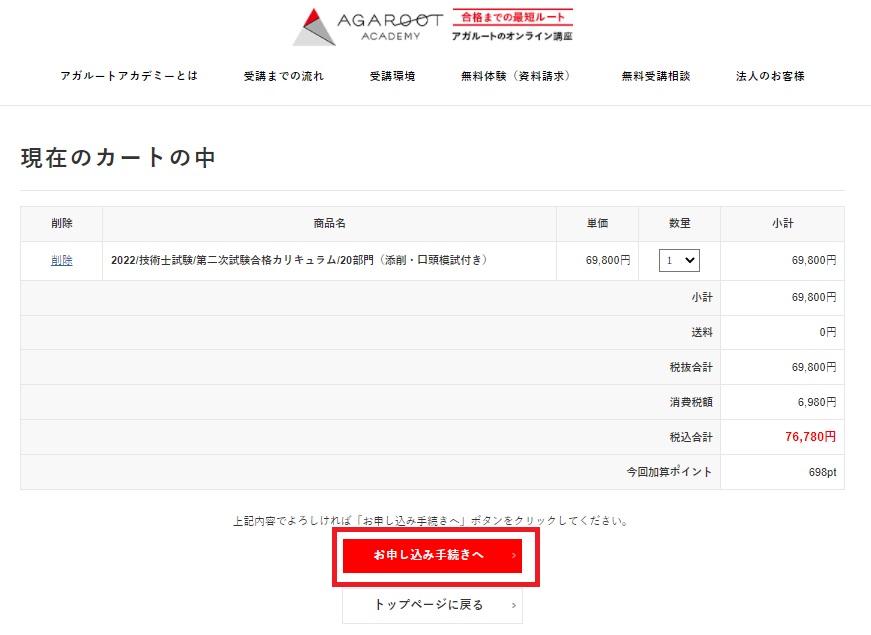Click the 削除 link to remove item
871x635 pixels.
coord(62,261)
